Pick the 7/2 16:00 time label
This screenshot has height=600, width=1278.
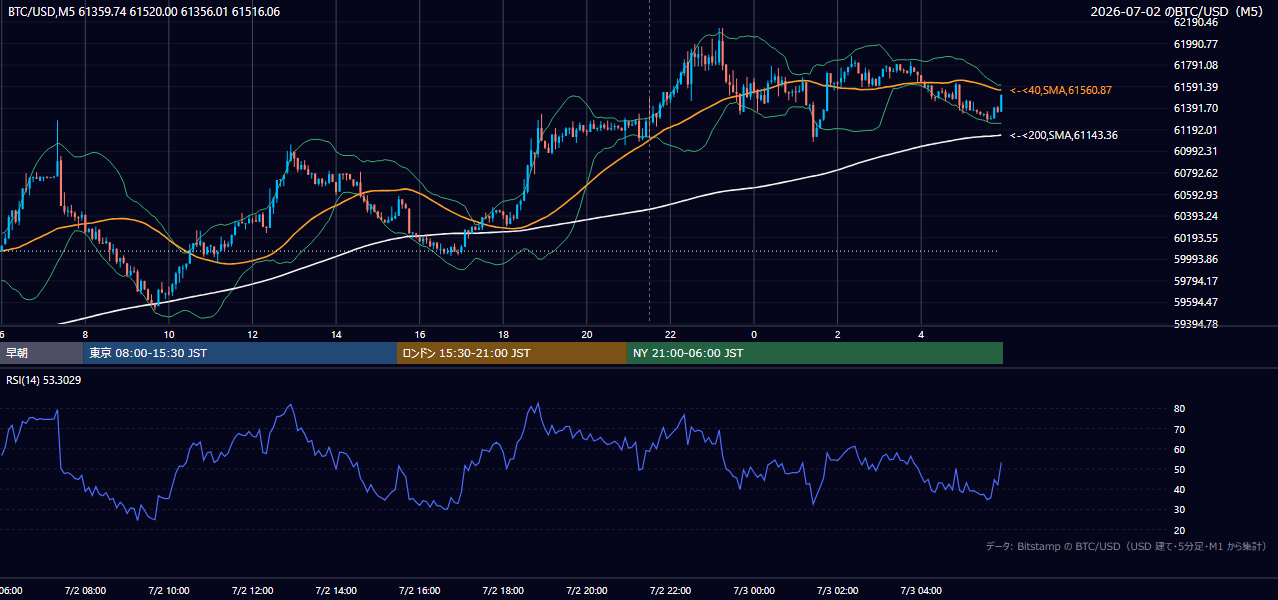pyautogui.click(x=420, y=591)
